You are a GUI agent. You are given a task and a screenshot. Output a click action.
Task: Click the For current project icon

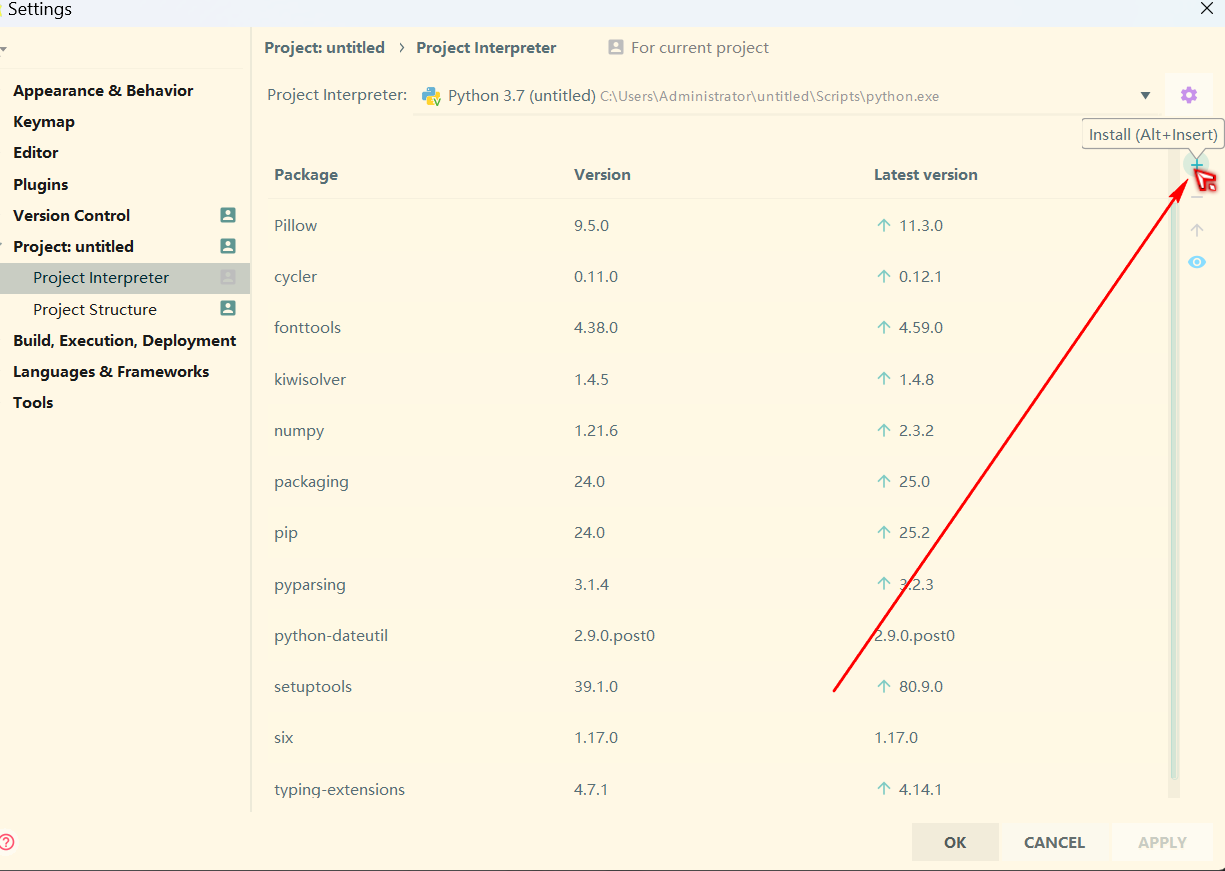pyautogui.click(x=616, y=47)
